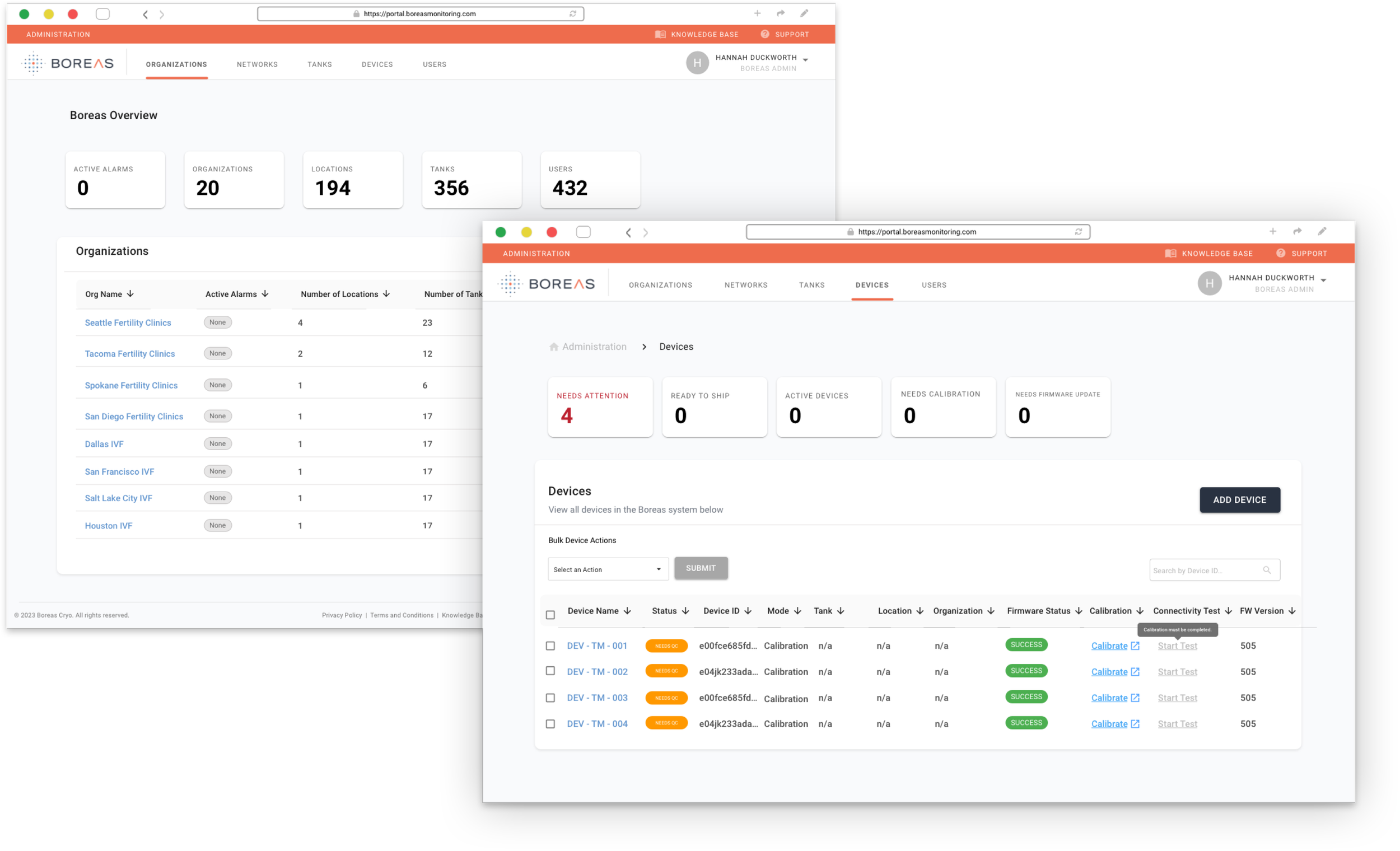Click the Knowledge Base book icon in front window
The height and width of the screenshot is (851, 1400).
coord(1170,254)
